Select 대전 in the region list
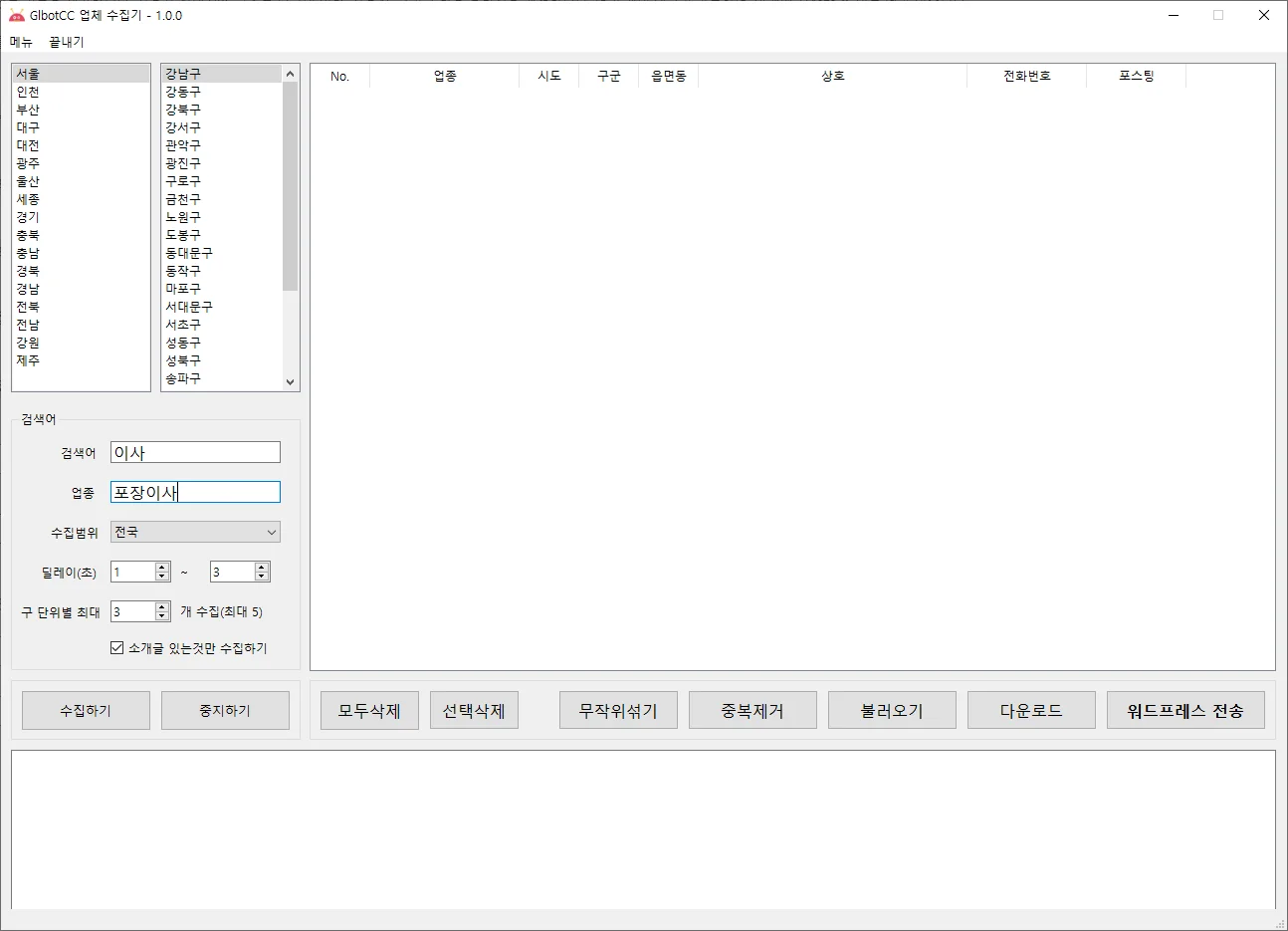This screenshot has width=1288, height=931. 81,145
